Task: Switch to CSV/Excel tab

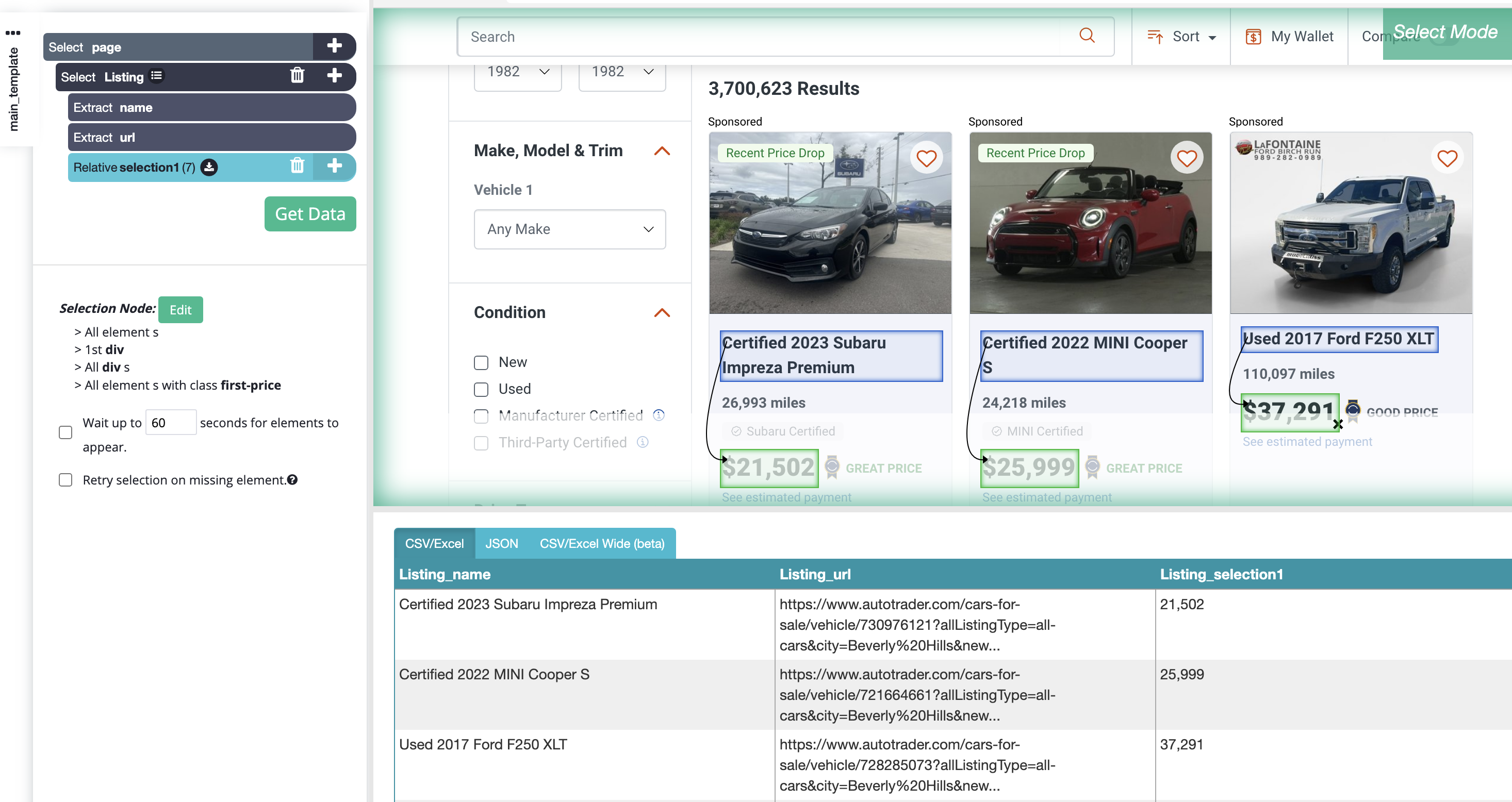Action: (434, 543)
